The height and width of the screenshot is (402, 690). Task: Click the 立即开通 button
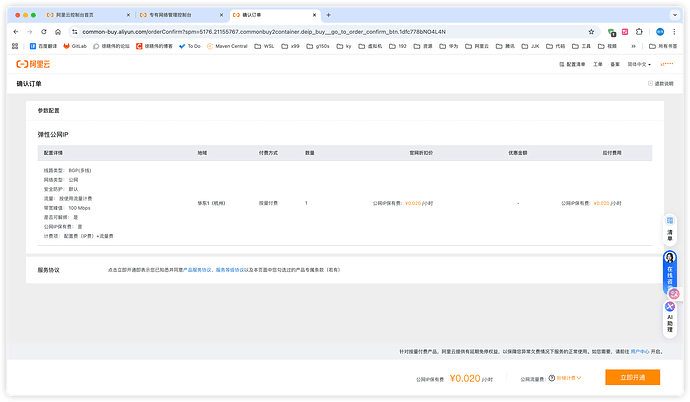632,377
